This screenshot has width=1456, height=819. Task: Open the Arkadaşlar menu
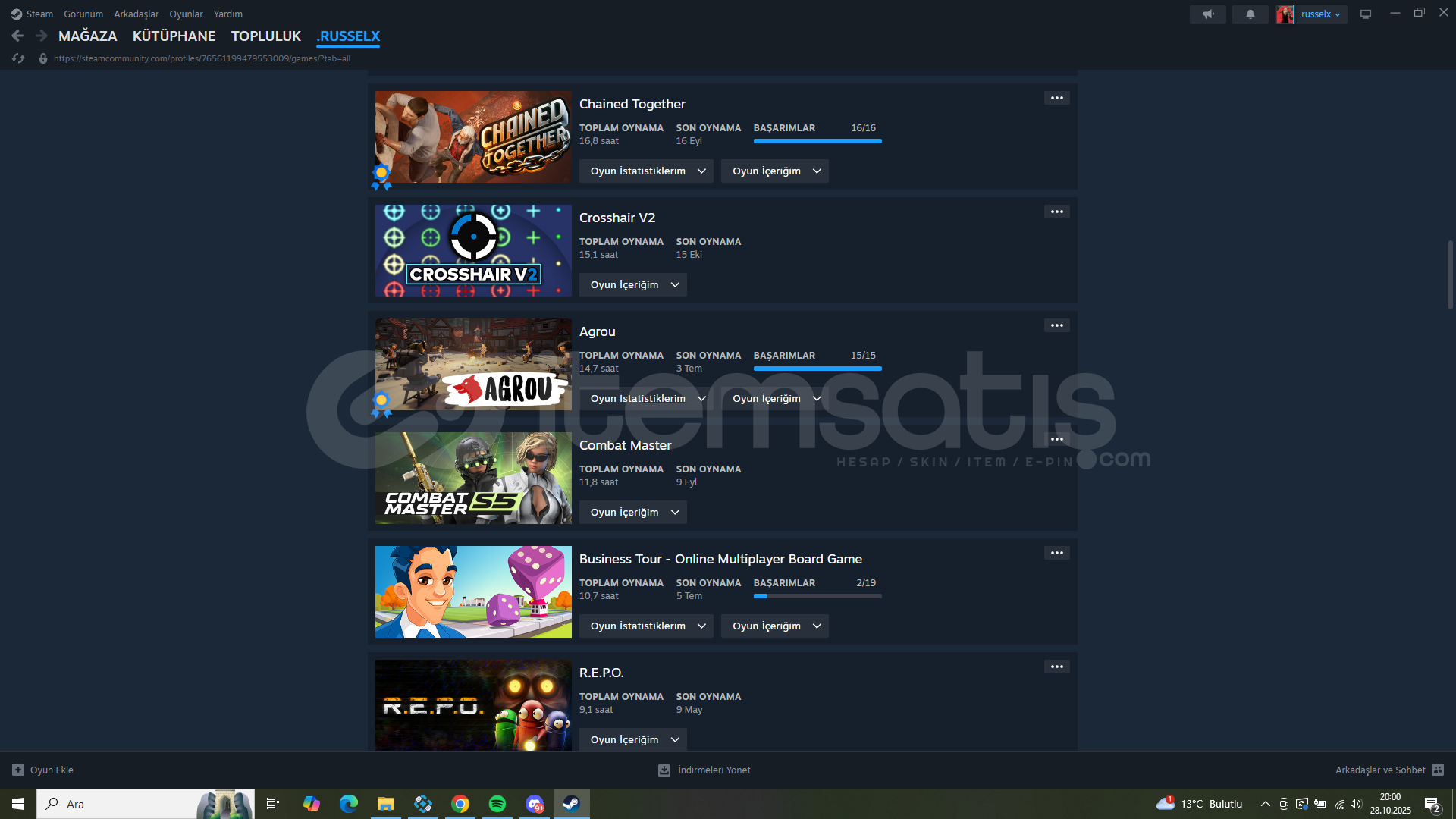click(136, 14)
